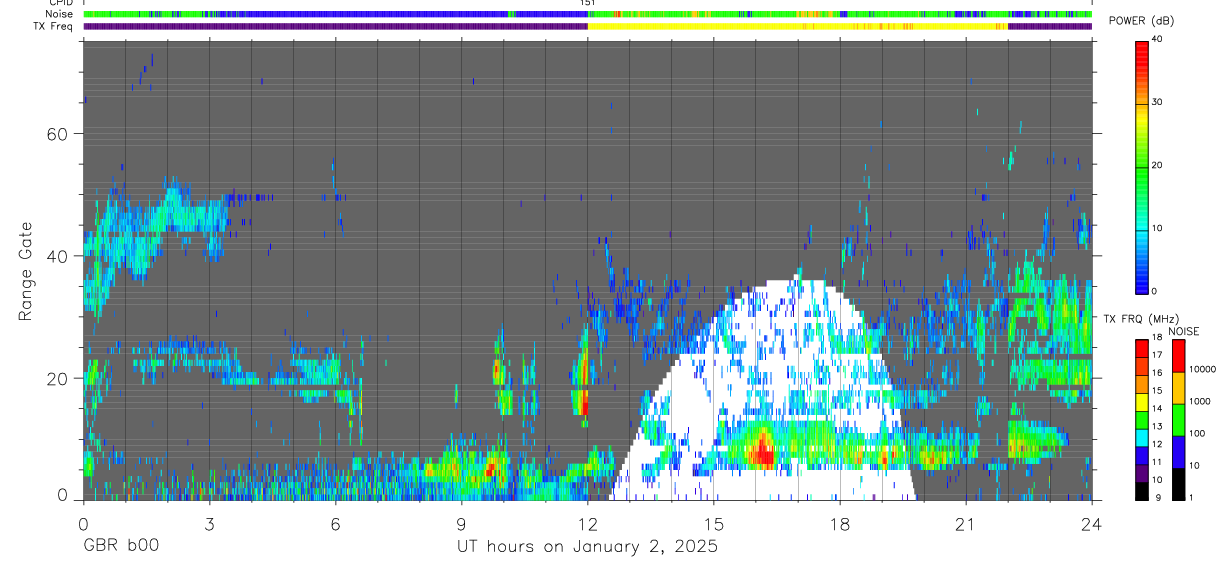The image size is (1228, 567).
Task: Click the 18 label on the TX FRQ scale
Action: [1157, 337]
